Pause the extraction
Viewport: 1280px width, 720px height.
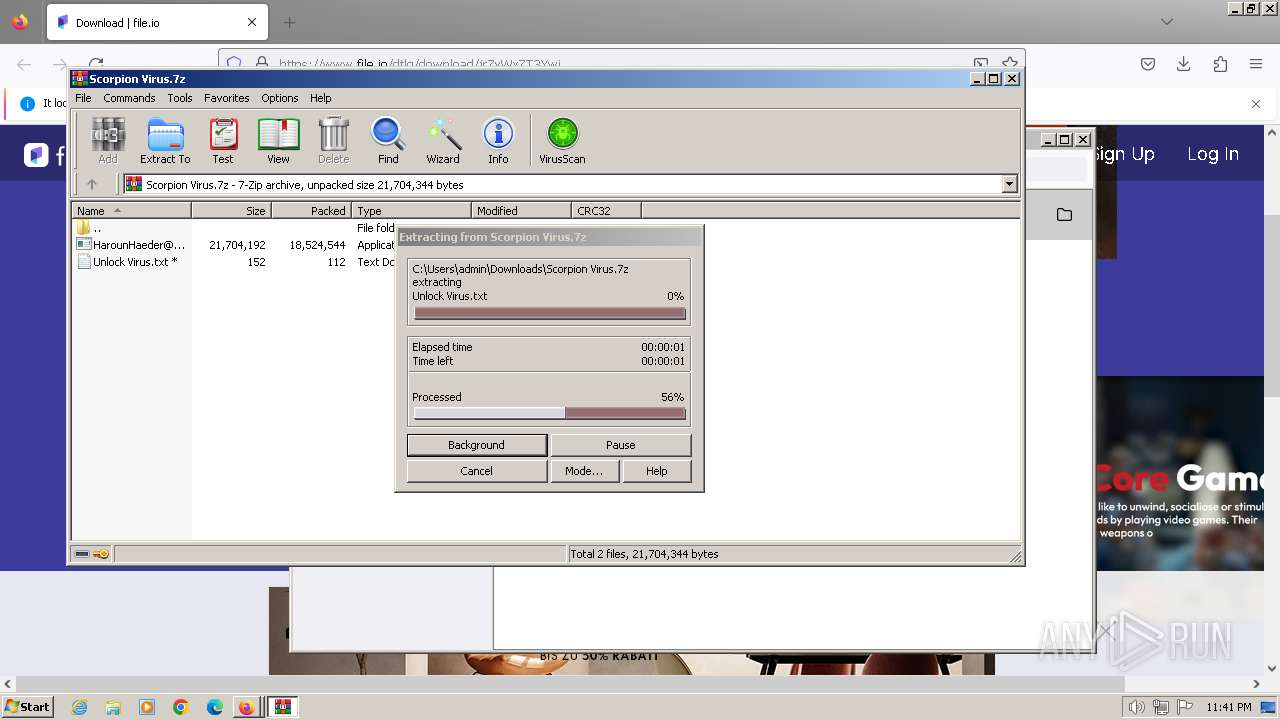[620, 445]
